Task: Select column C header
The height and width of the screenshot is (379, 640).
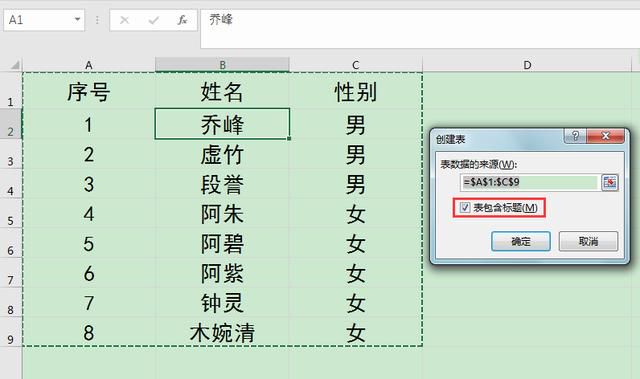Action: pos(356,65)
